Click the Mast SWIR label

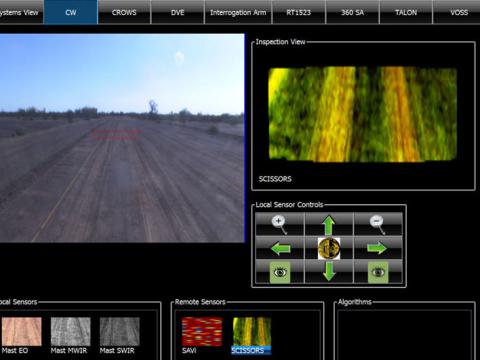(117, 350)
